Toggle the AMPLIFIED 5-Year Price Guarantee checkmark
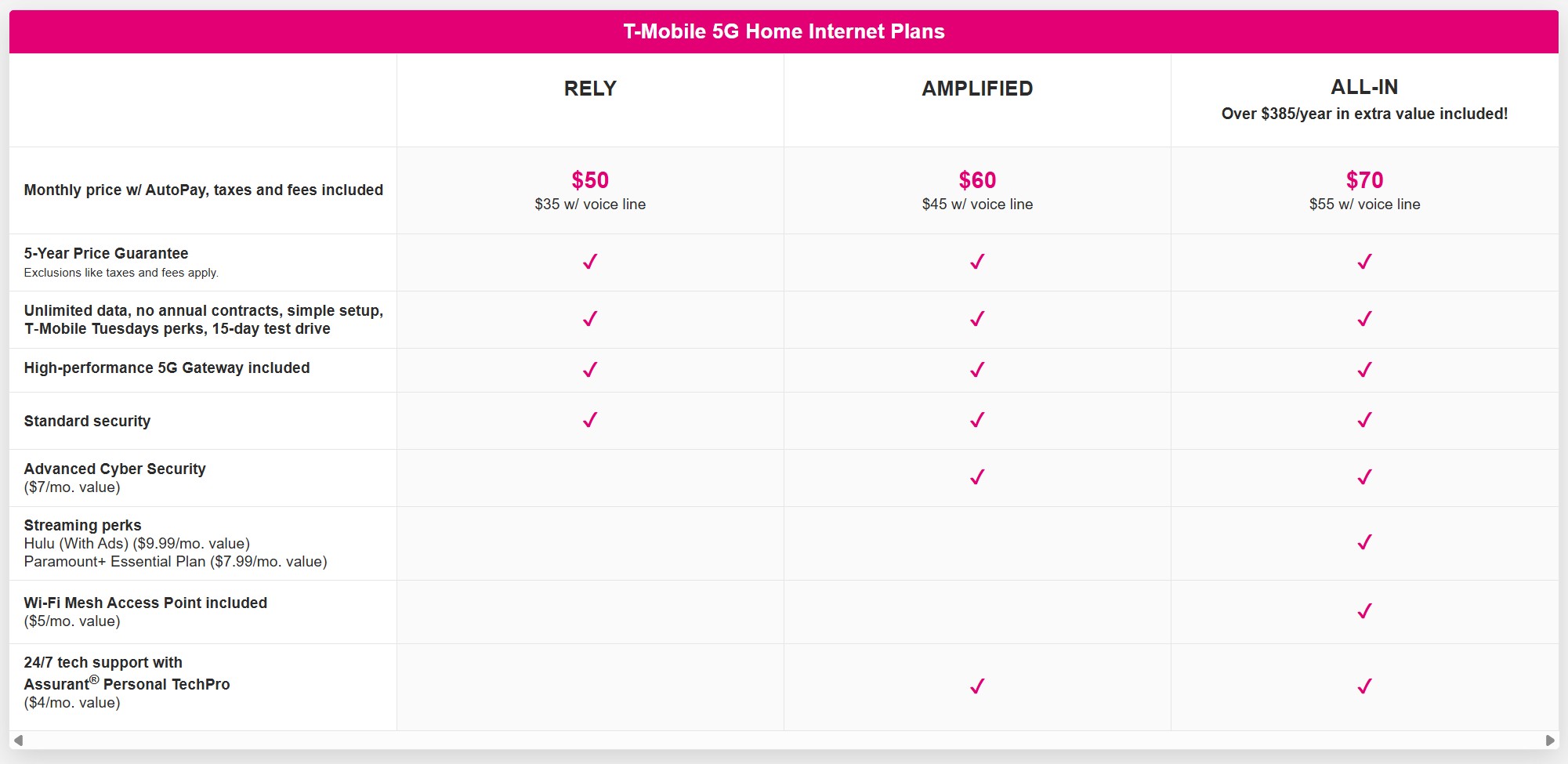 (976, 263)
